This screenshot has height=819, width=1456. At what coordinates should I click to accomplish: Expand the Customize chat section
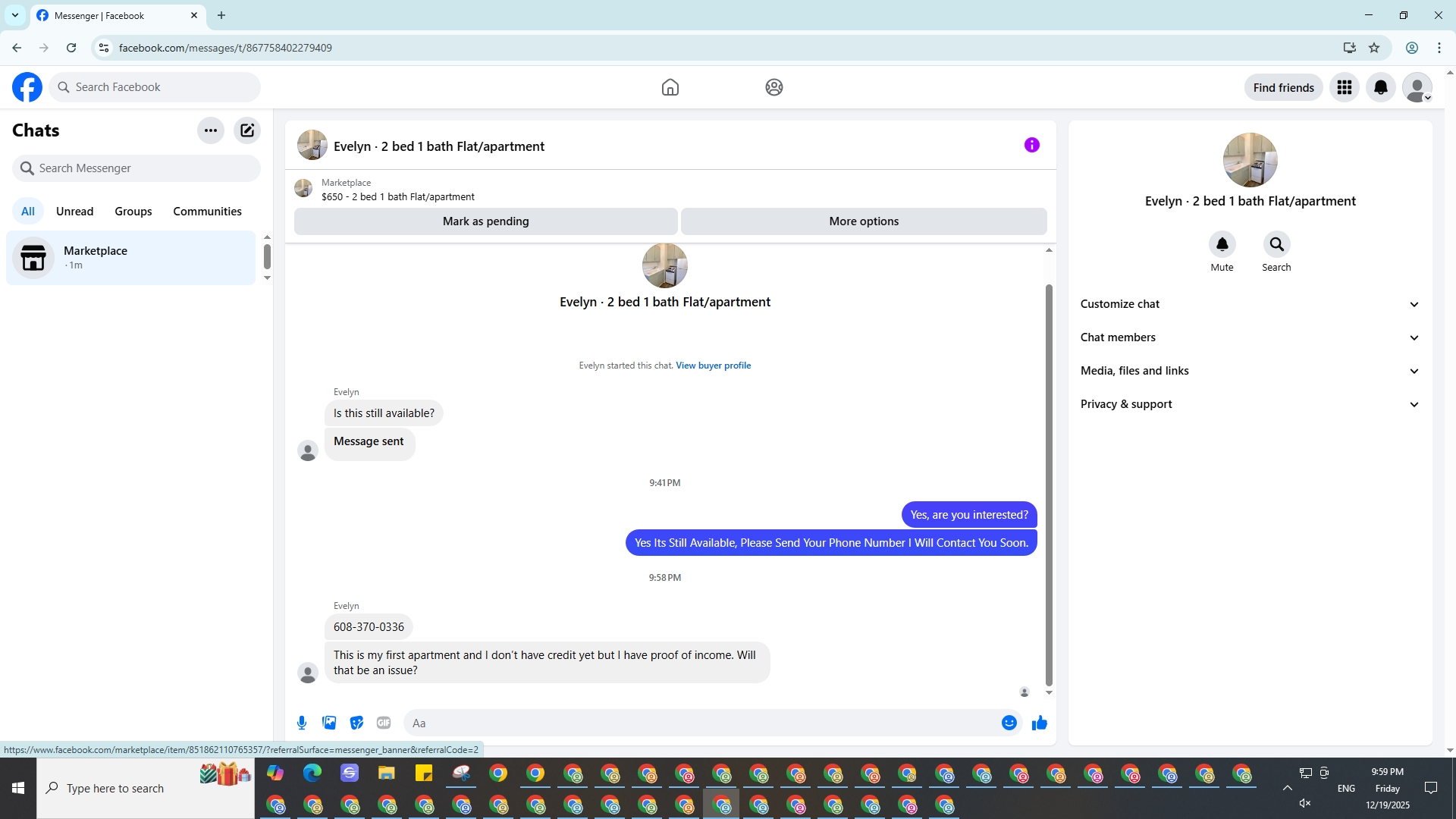pyautogui.click(x=1250, y=304)
